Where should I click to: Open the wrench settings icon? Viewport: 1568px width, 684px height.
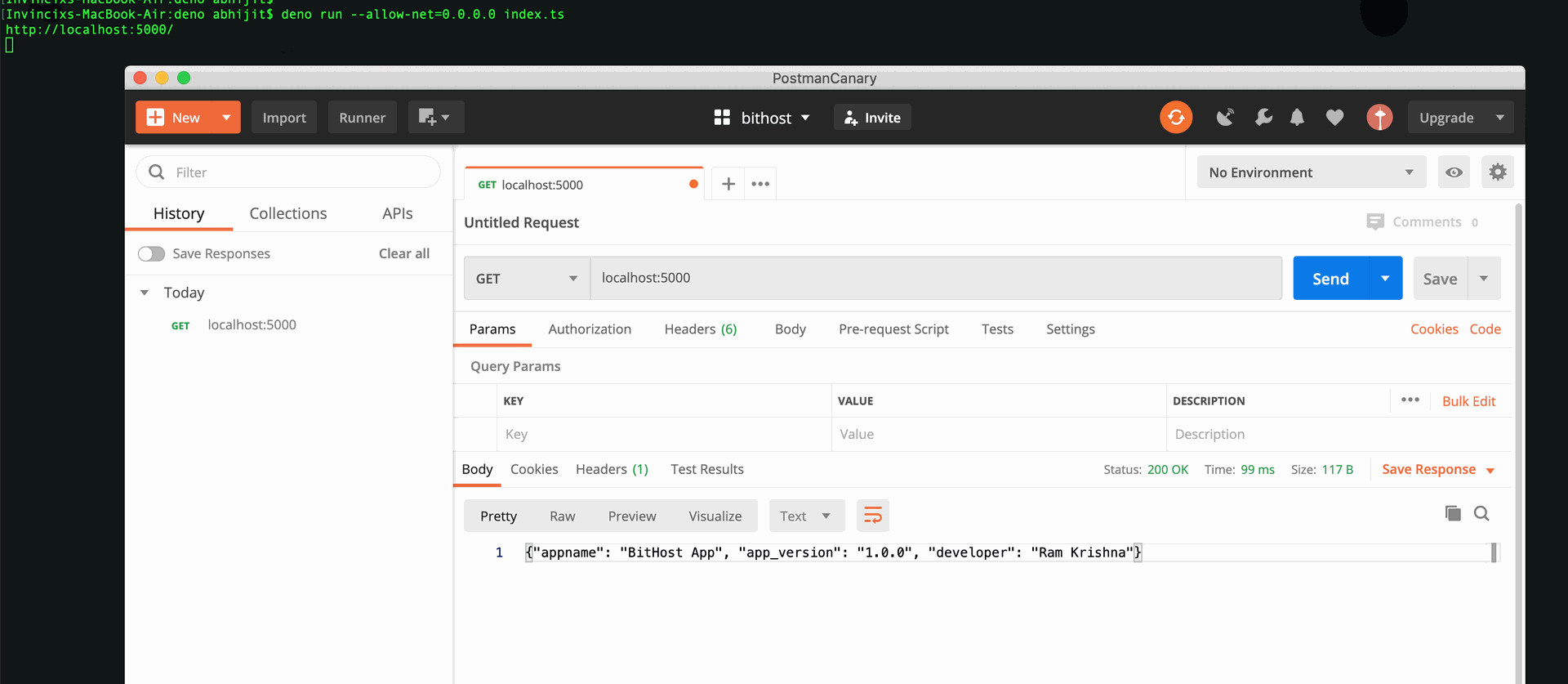1263,118
